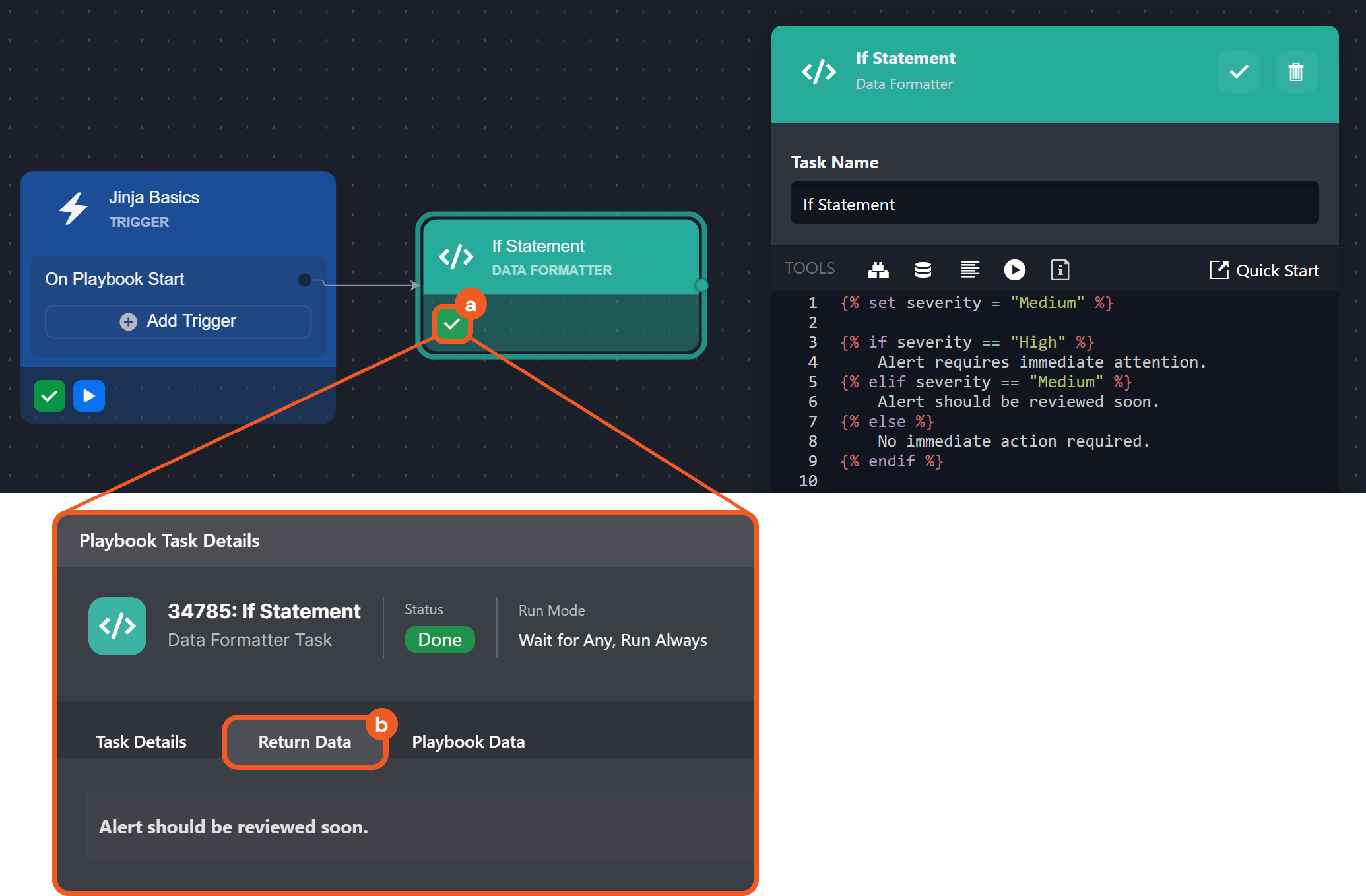Click the building blocks tool icon
The width and height of the screenshot is (1366, 896).
(x=878, y=270)
